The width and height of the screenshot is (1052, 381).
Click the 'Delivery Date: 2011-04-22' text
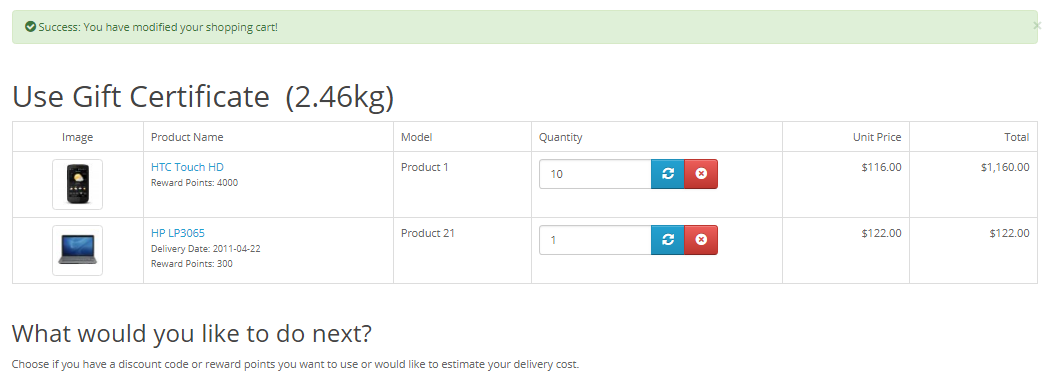[x=206, y=248]
